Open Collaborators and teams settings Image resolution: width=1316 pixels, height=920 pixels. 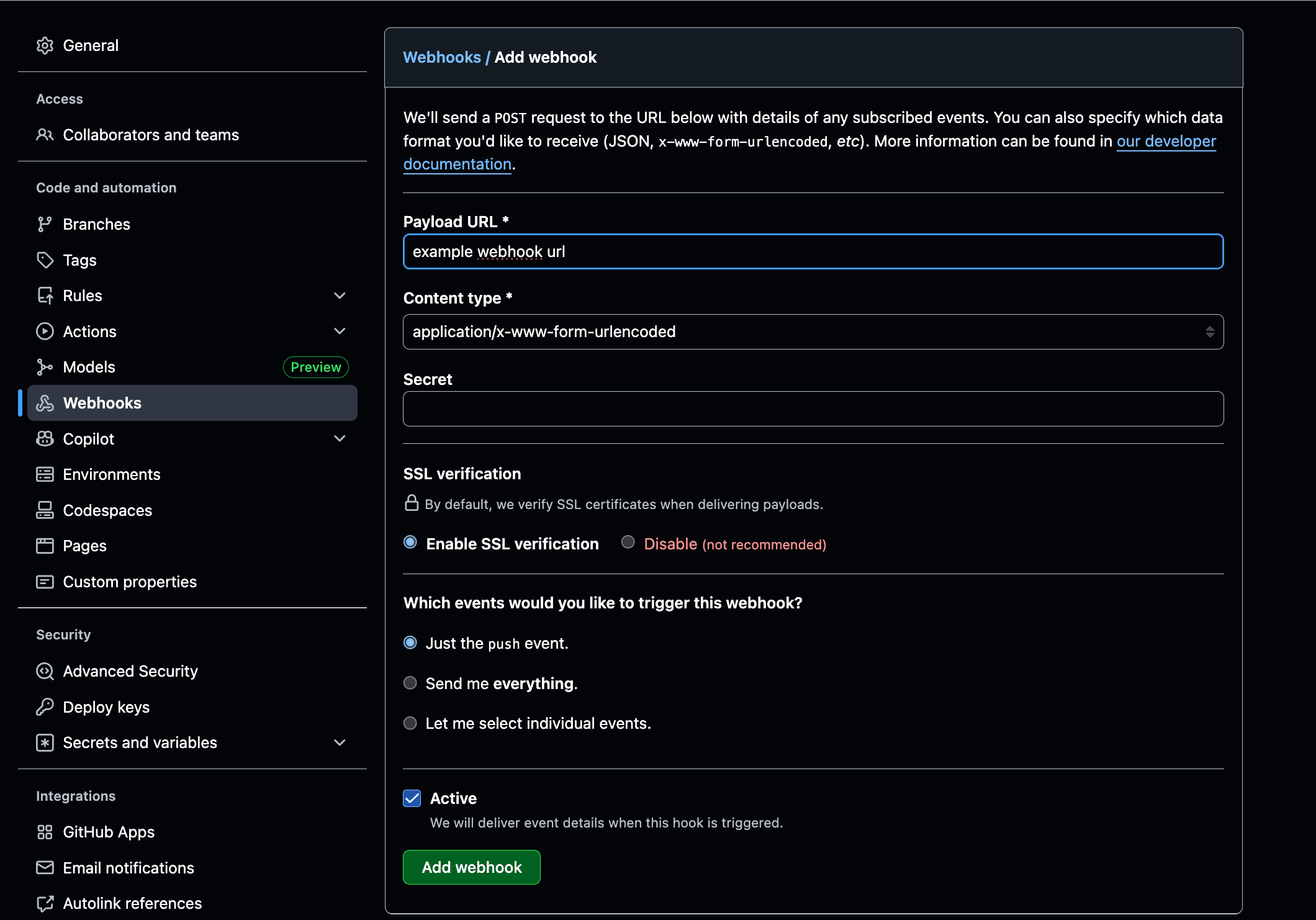tap(151, 135)
